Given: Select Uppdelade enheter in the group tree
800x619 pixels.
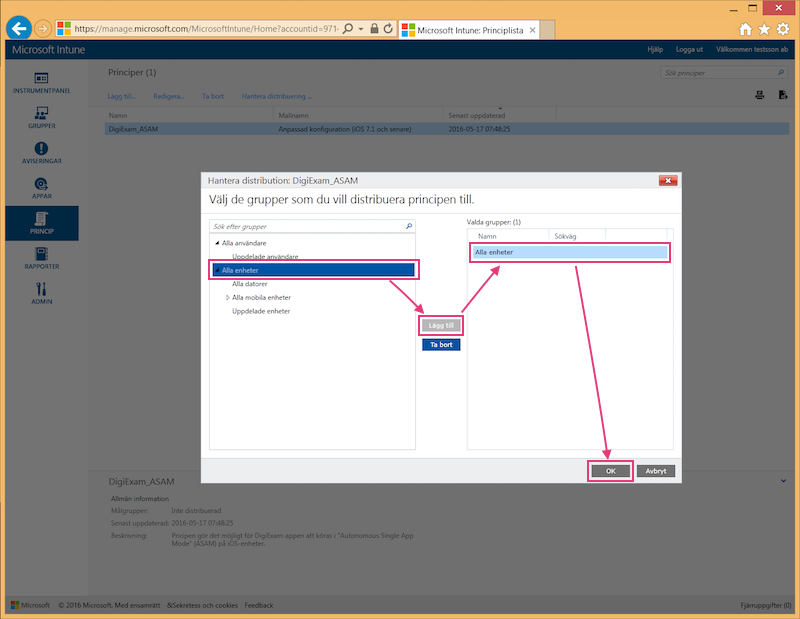Looking at the screenshot, I should (261, 311).
